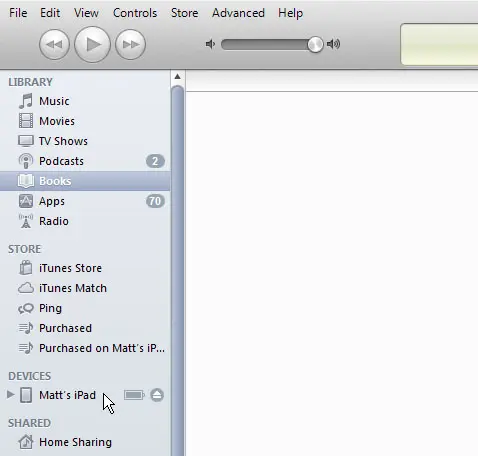
Task: Click the max volume speaker icon
Action: pos(333,44)
